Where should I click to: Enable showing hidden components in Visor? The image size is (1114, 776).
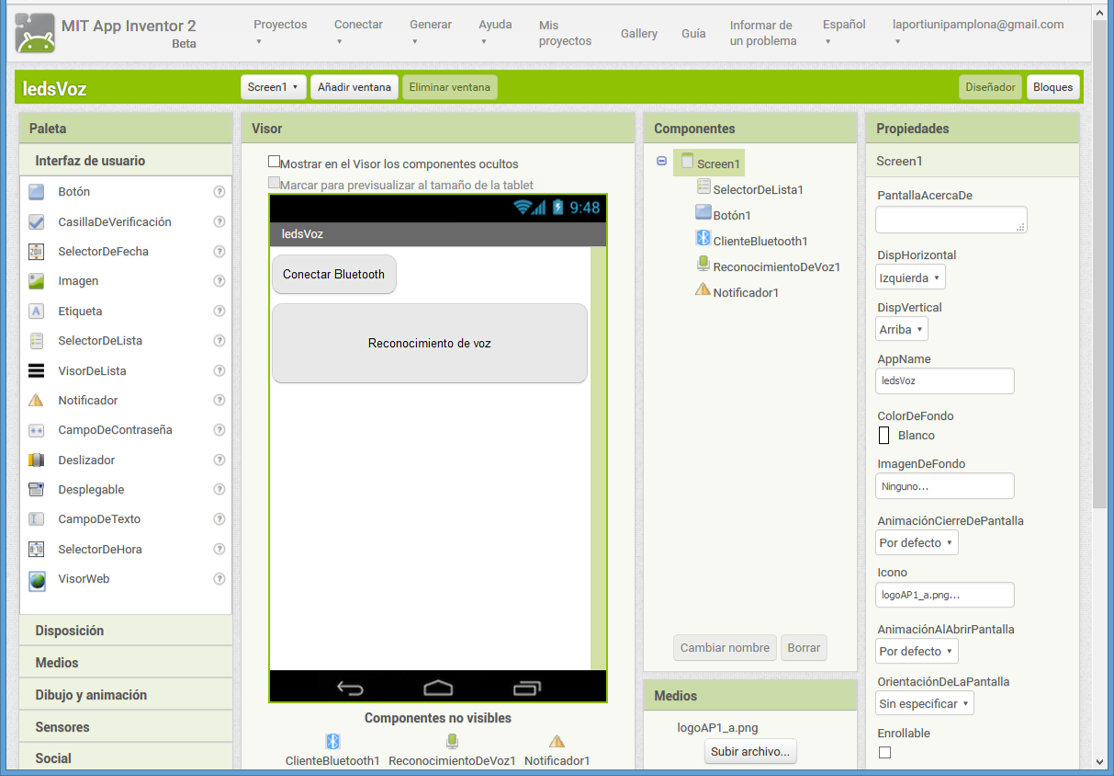coord(274,162)
